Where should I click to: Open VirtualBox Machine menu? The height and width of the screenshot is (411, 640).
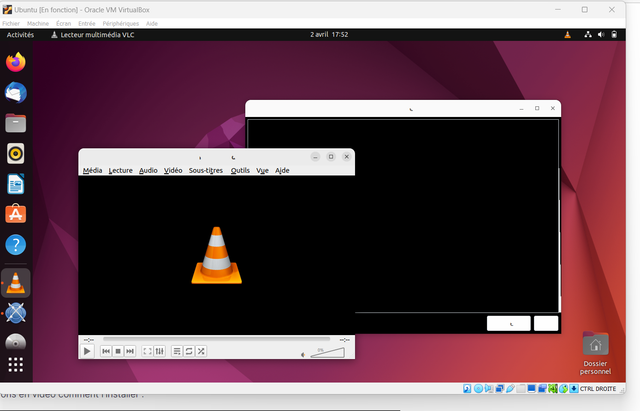coord(38,24)
